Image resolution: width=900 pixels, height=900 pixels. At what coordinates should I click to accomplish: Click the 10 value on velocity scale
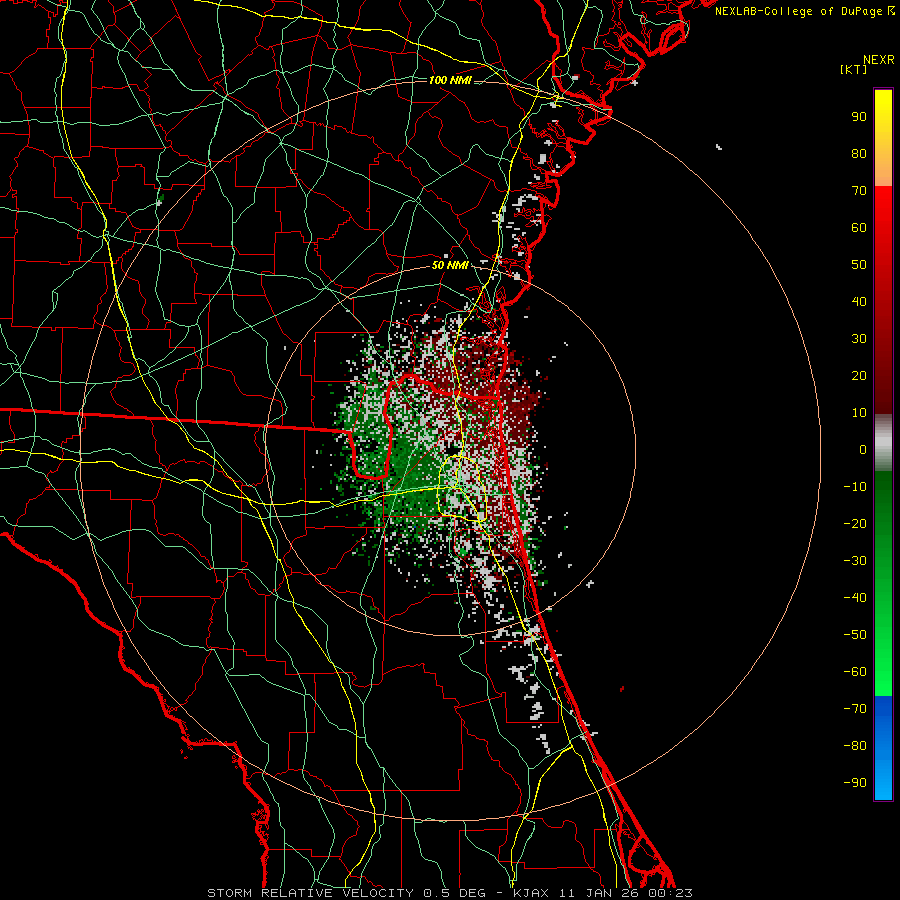(x=859, y=413)
